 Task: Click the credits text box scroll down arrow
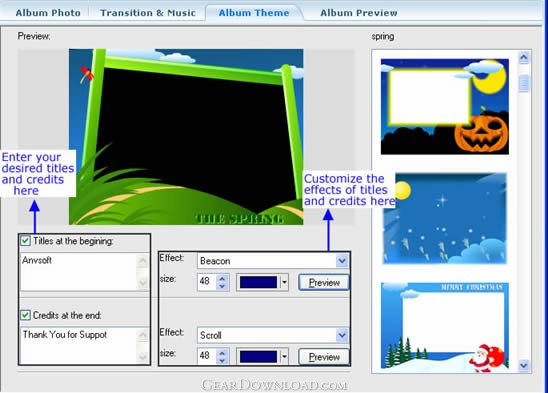[143, 357]
